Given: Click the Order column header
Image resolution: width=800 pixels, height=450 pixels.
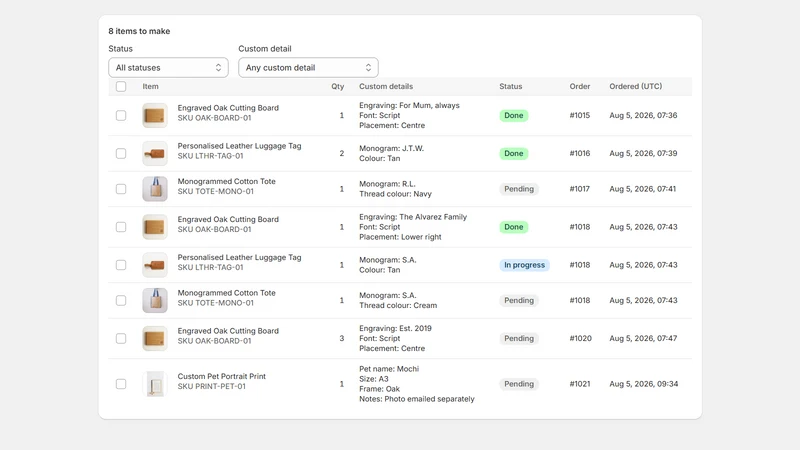Looking at the screenshot, I should point(580,87).
